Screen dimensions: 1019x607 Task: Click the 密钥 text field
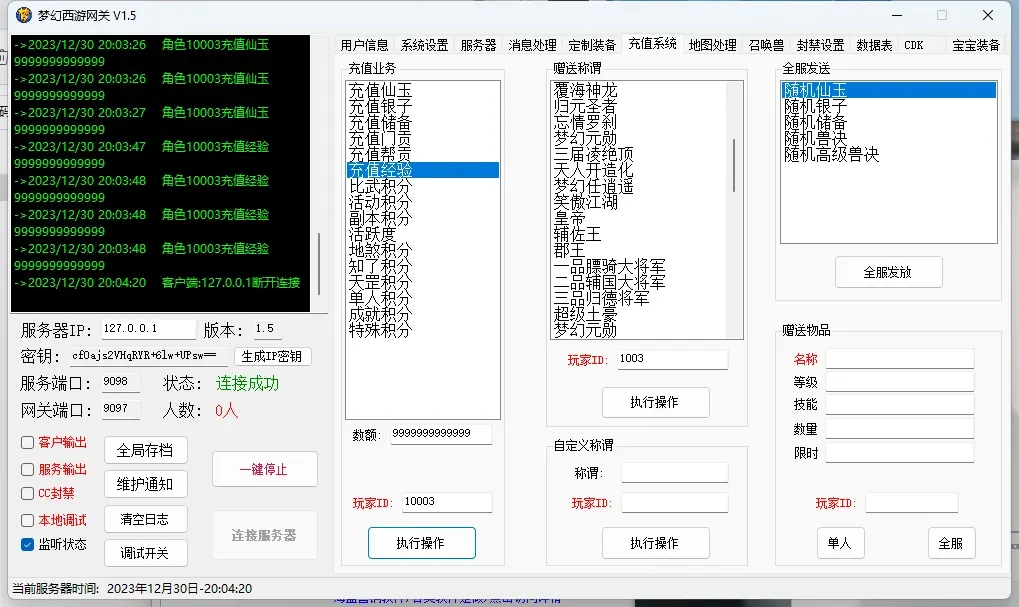coord(149,356)
